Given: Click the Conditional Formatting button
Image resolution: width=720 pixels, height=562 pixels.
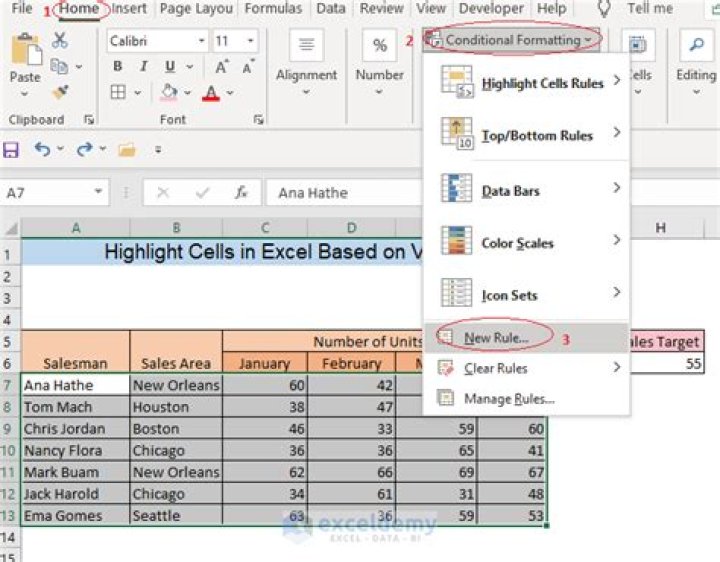Looking at the screenshot, I should (x=512, y=40).
